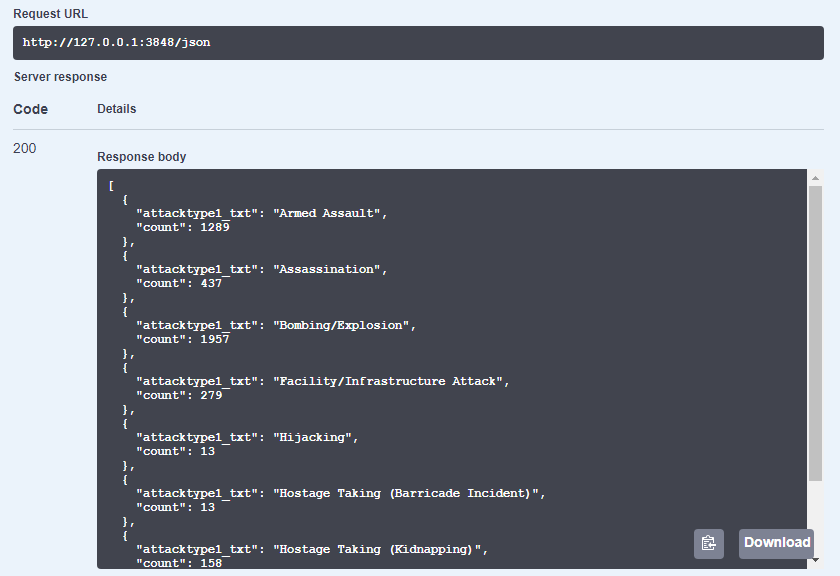This screenshot has width=840, height=576.
Task: Click the response scrollbar up arrow
Action: pyautogui.click(x=815, y=178)
